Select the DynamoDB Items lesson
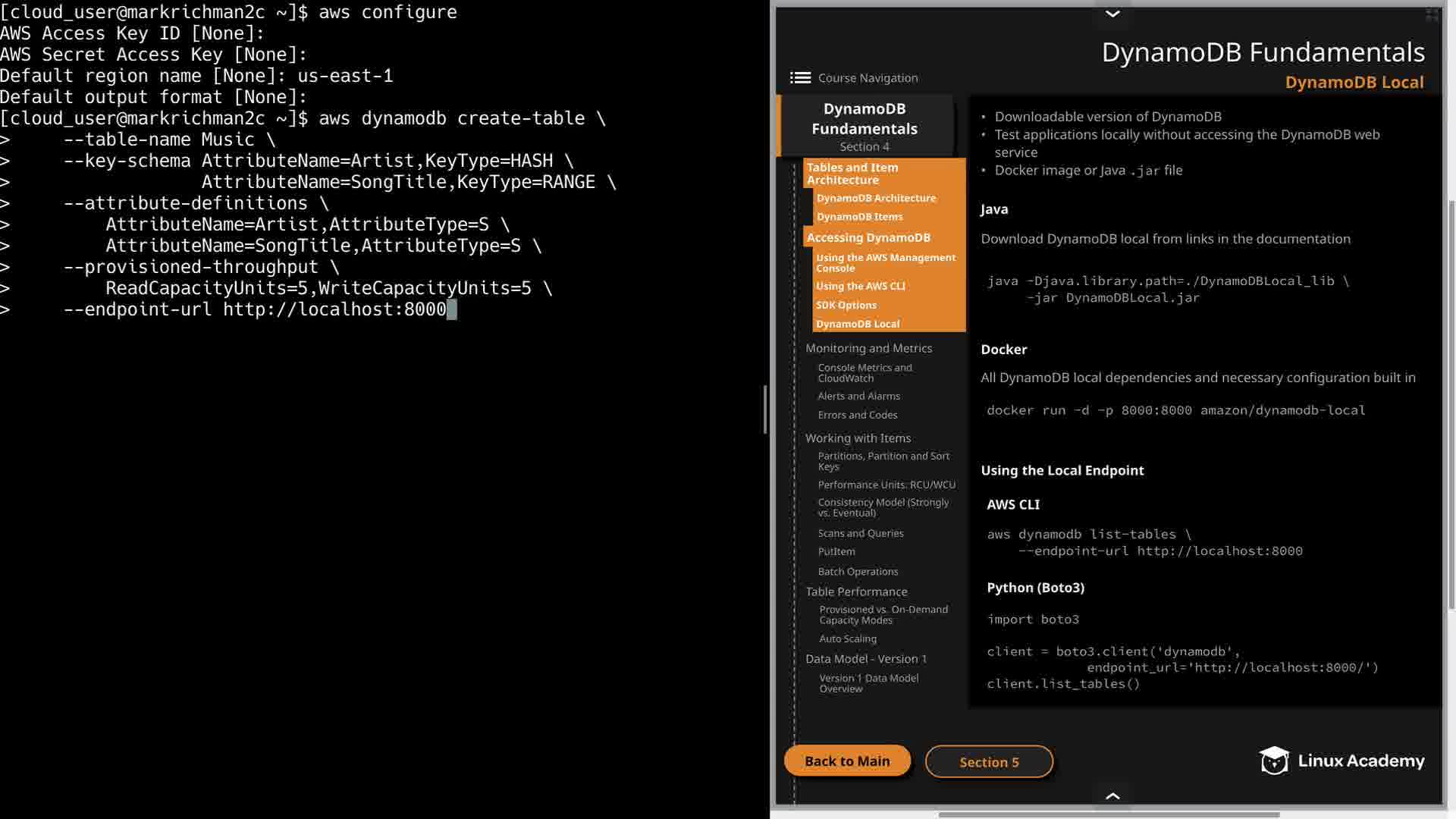The width and height of the screenshot is (1456, 819). pos(859,217)
